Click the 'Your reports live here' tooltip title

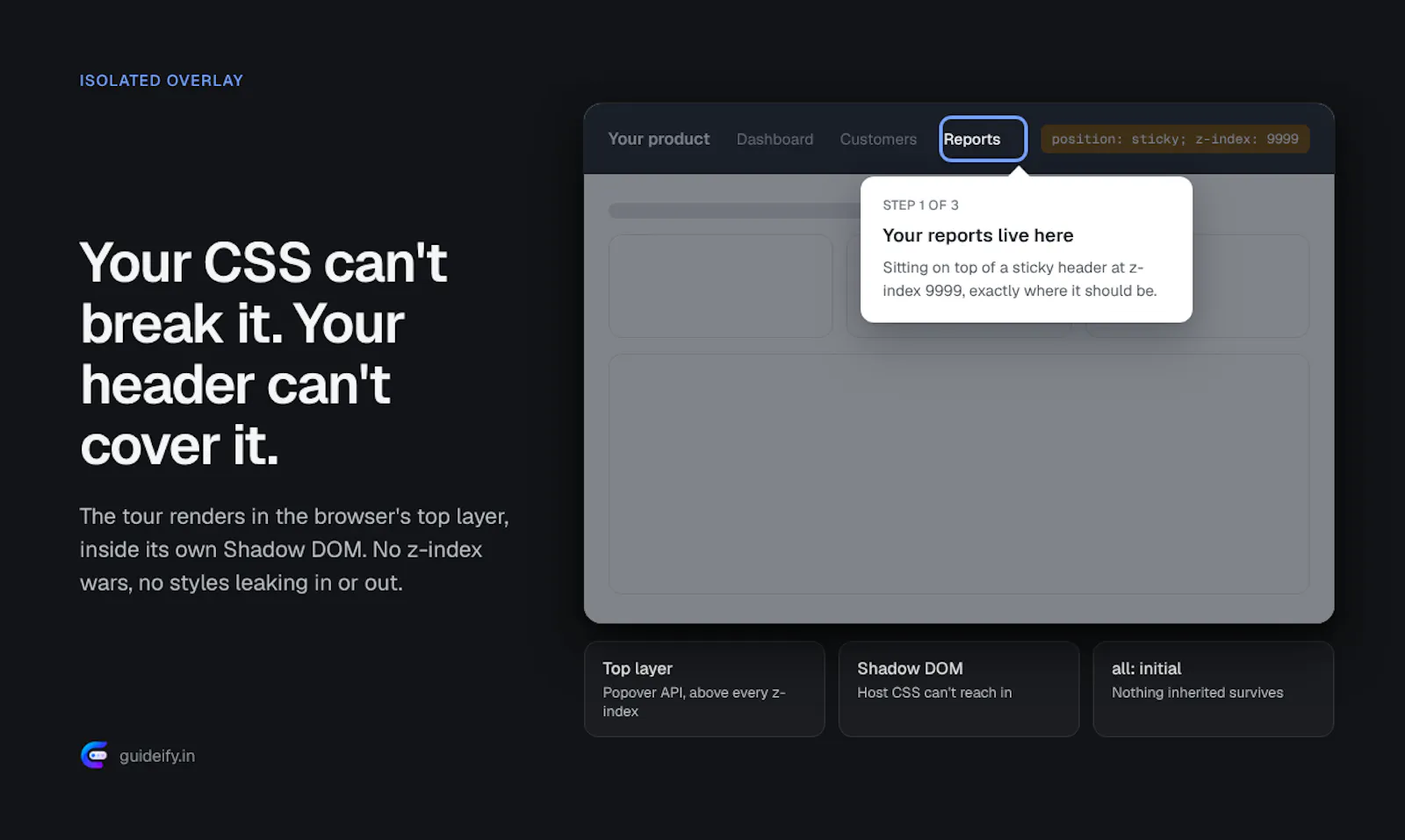click(978, 235)
